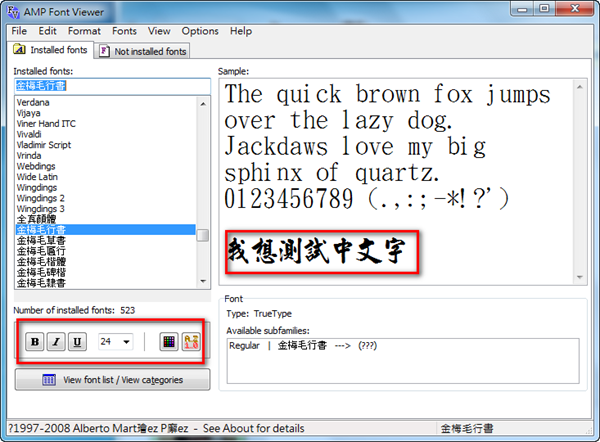Click the font name search field
600x442 pixels.
pos(105,86)
